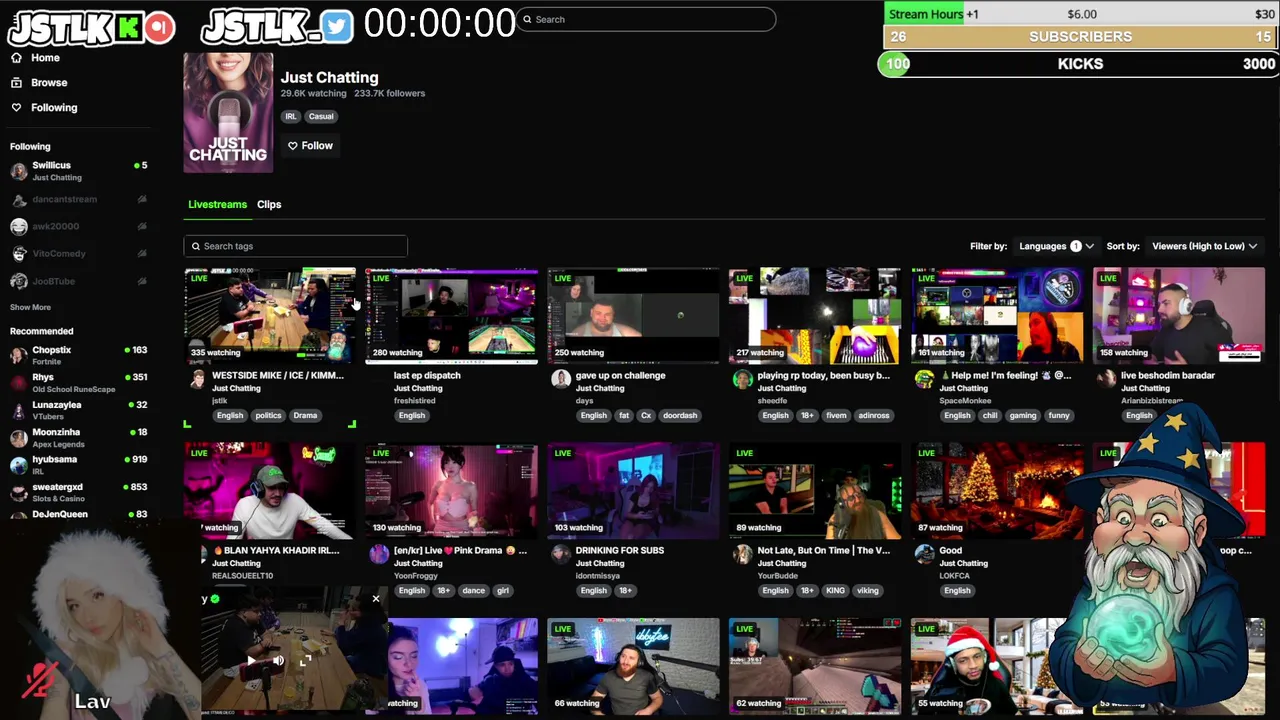
Task: Close the floating mini player
Action: [x=376, y=599]
